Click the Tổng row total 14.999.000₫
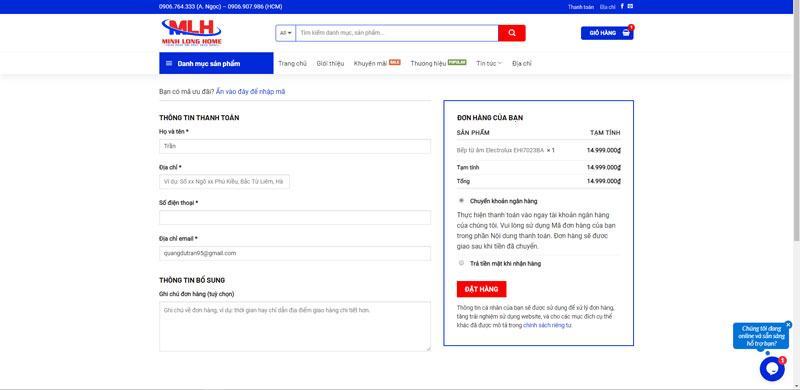Image resolution: width=800 pixels, height=390 pixels. click(604, 181)
